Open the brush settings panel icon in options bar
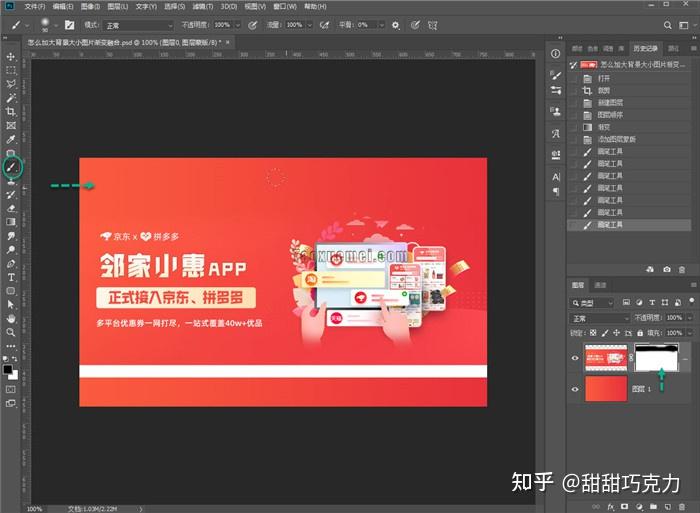700x513 pixels. tap(69, 25)
